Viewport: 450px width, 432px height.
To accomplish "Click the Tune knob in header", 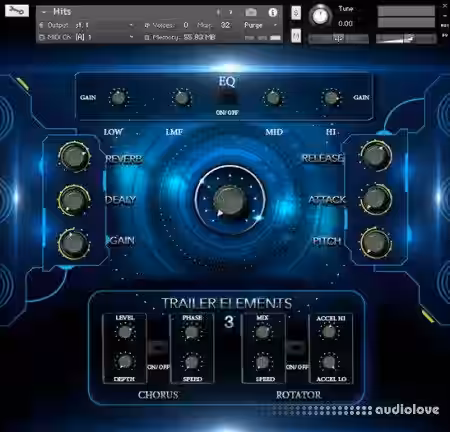I will pyautogui.click(x=320, y=16).
